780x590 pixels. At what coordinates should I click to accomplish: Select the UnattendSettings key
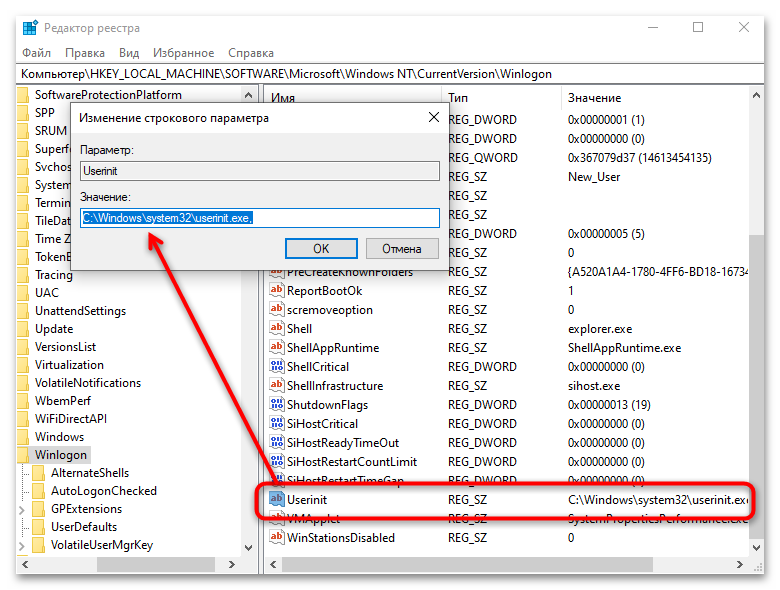coord(80,311)
